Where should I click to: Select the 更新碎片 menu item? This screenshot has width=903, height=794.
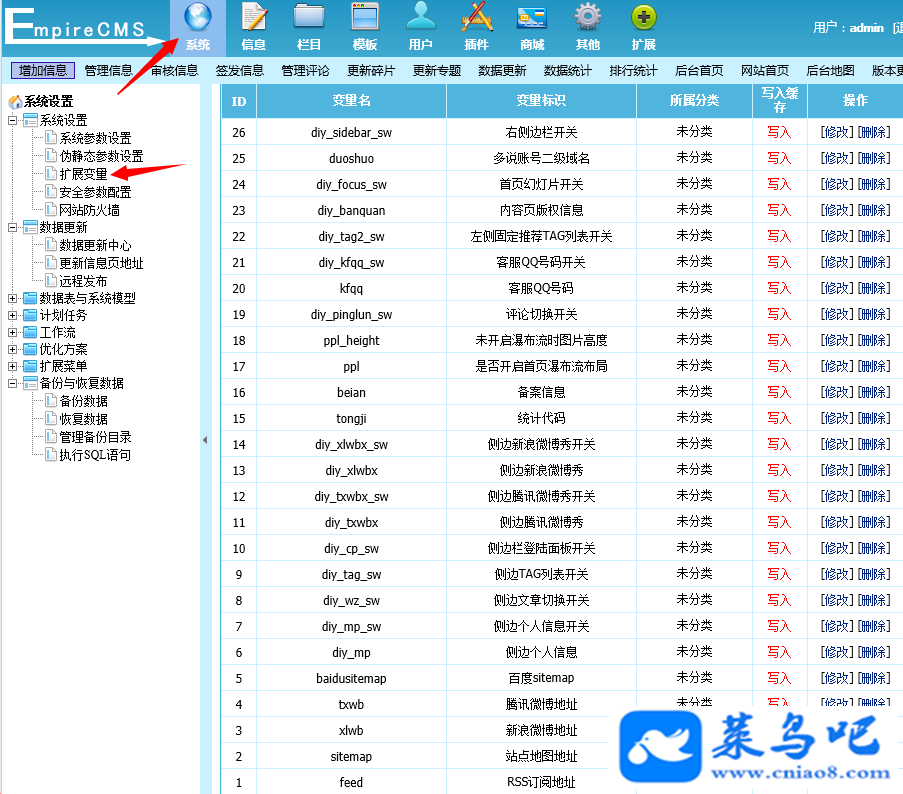click(371, 70)
